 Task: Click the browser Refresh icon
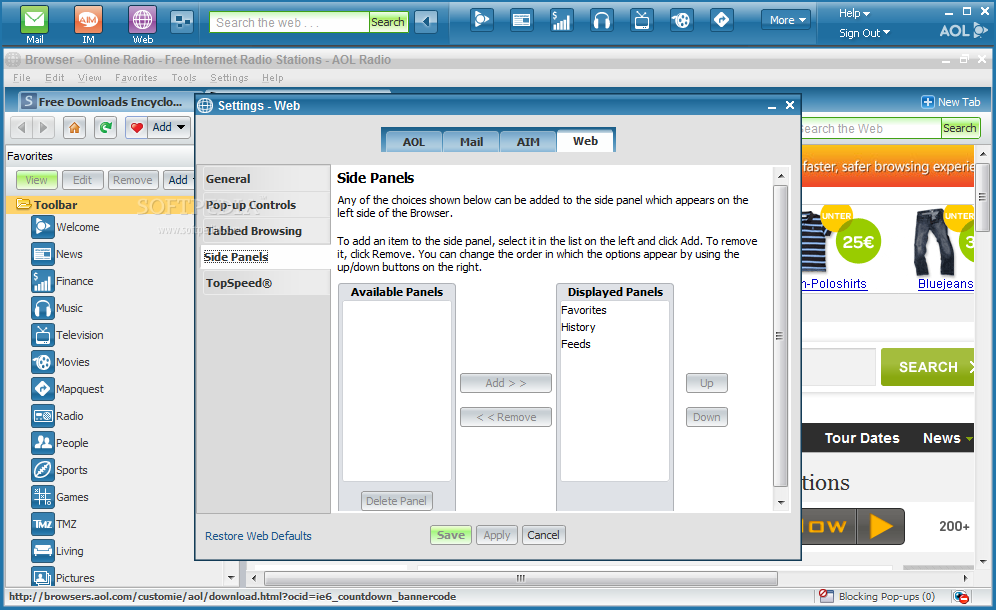105,128
